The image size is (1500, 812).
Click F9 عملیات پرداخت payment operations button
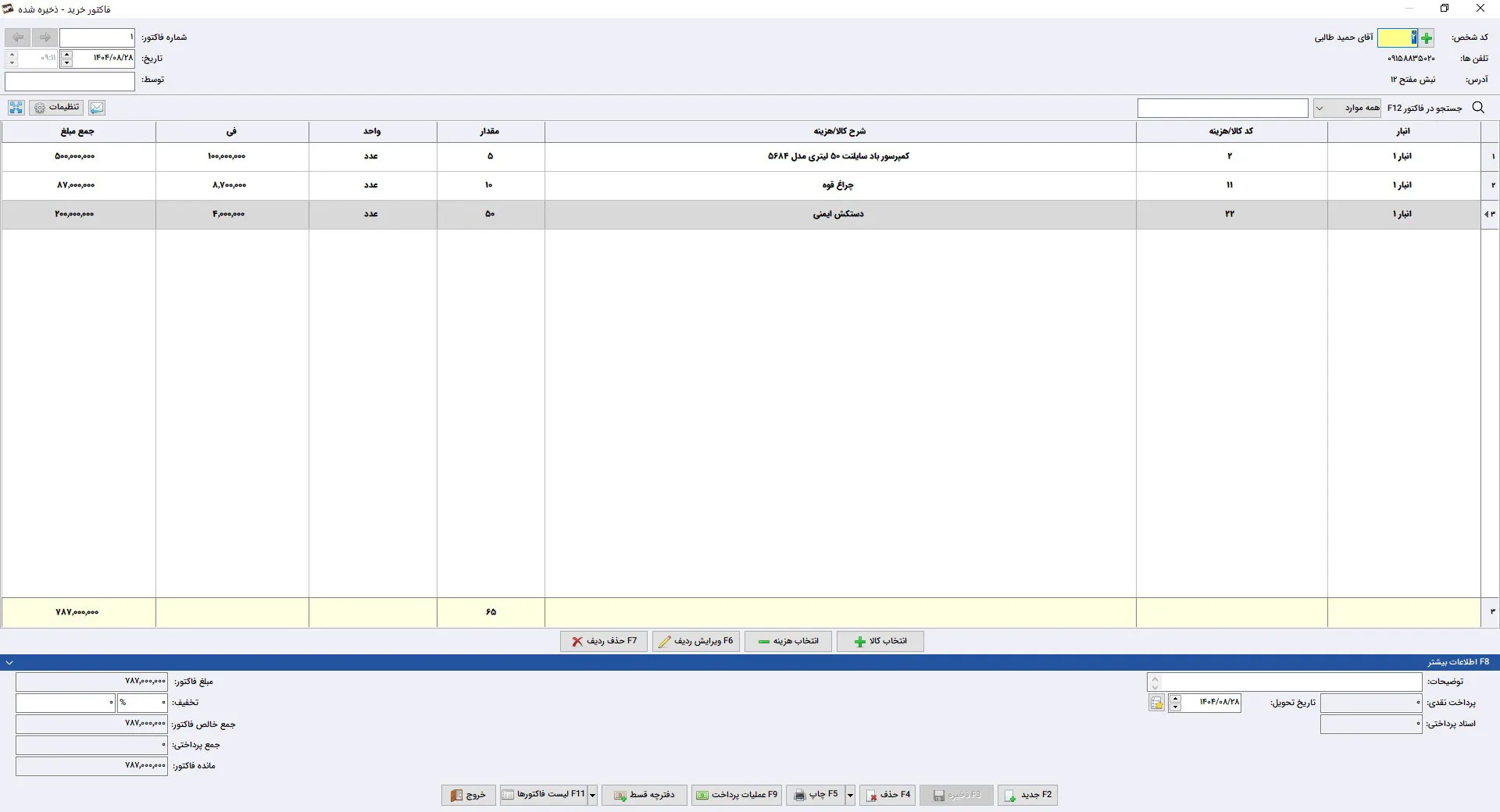coord(737,795)
